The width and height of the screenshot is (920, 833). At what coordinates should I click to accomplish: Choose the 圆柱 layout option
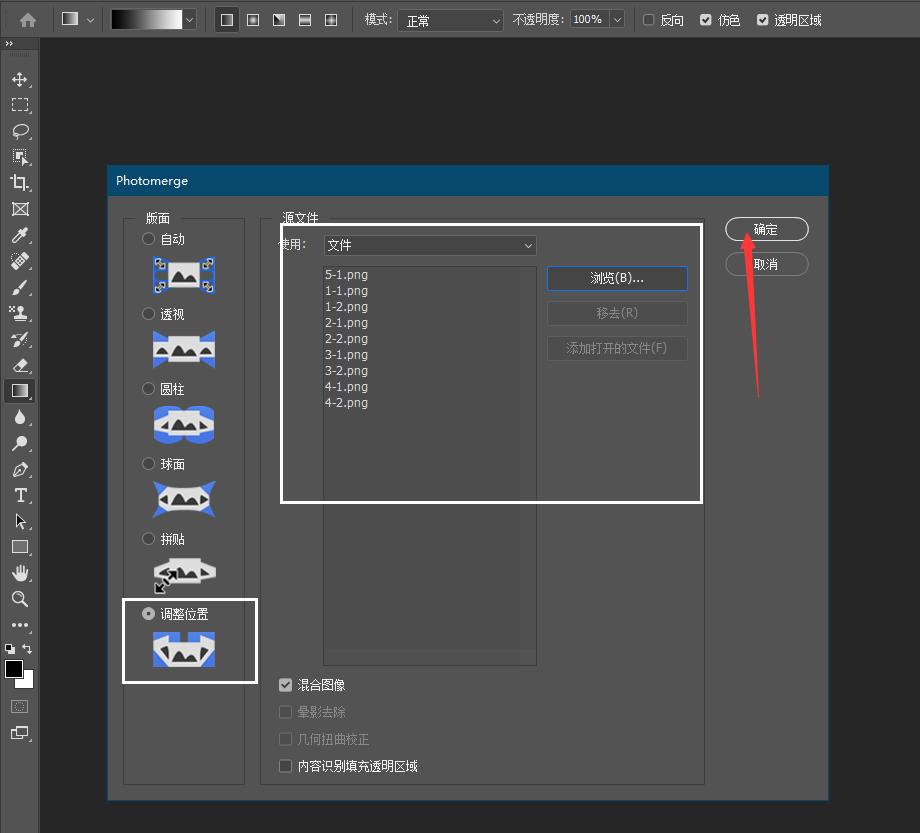pos(149,389)
